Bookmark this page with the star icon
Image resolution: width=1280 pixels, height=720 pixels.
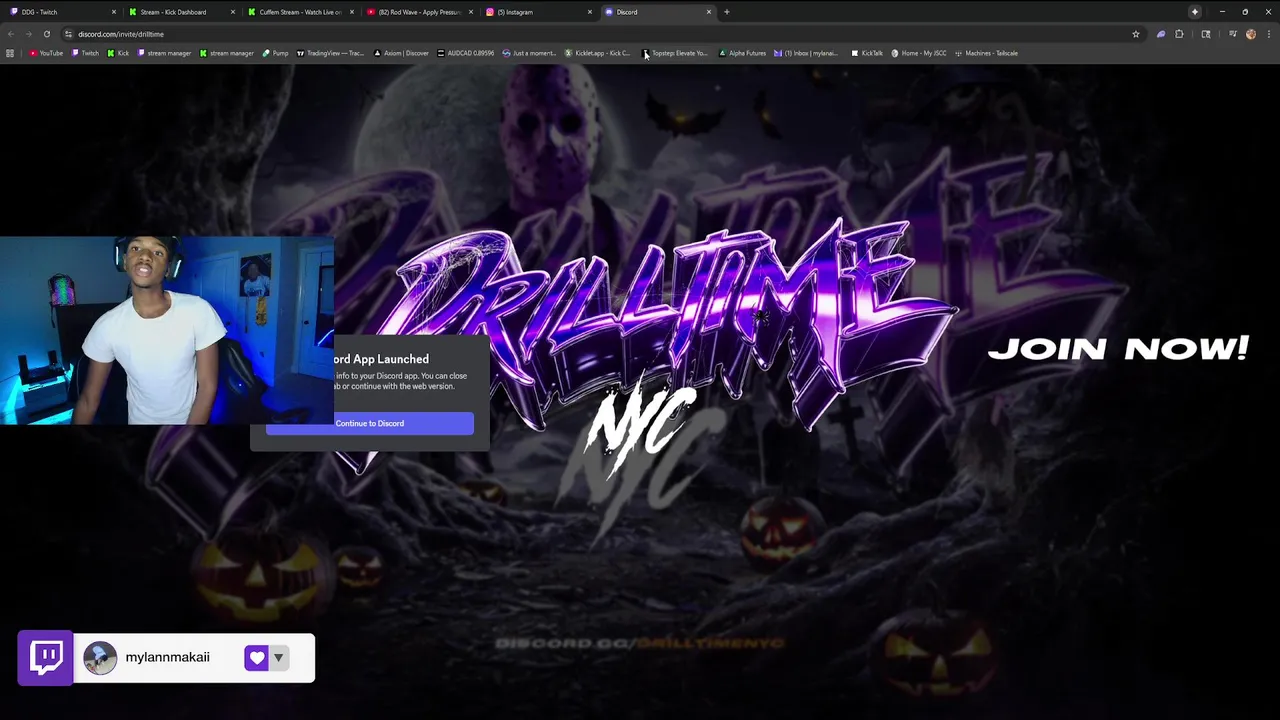[x=1136, y=34]
